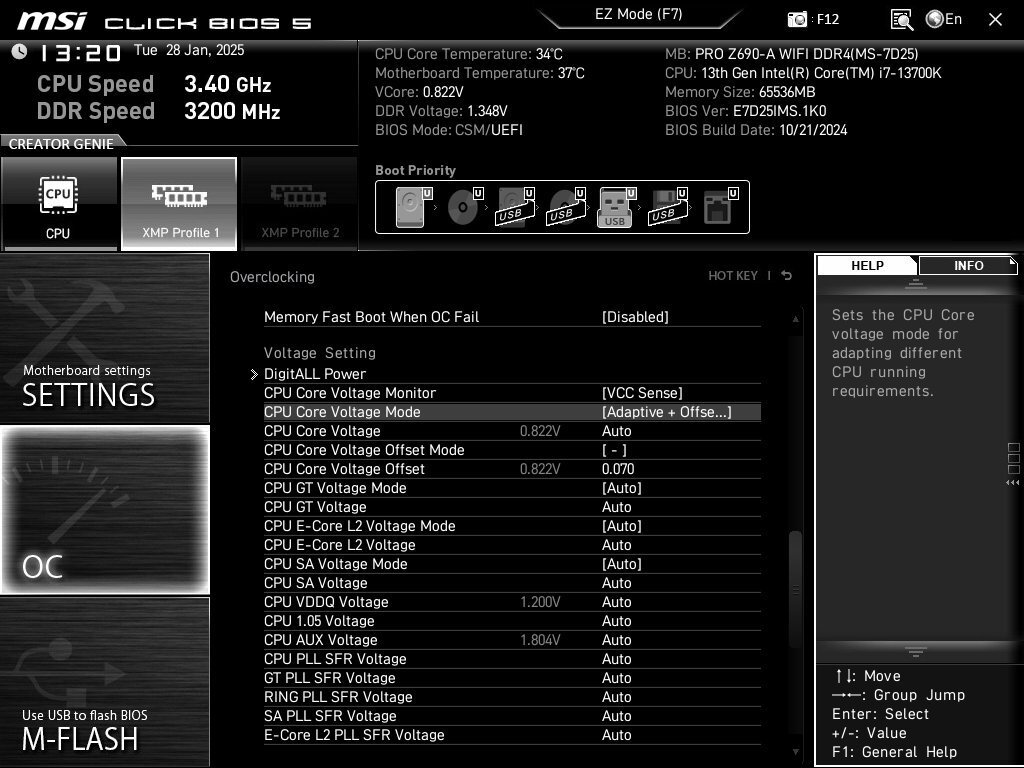Open CPU GT Voltage Mode dropdown
Screen dimensions: 1024x768
click(x=622, y=488)
